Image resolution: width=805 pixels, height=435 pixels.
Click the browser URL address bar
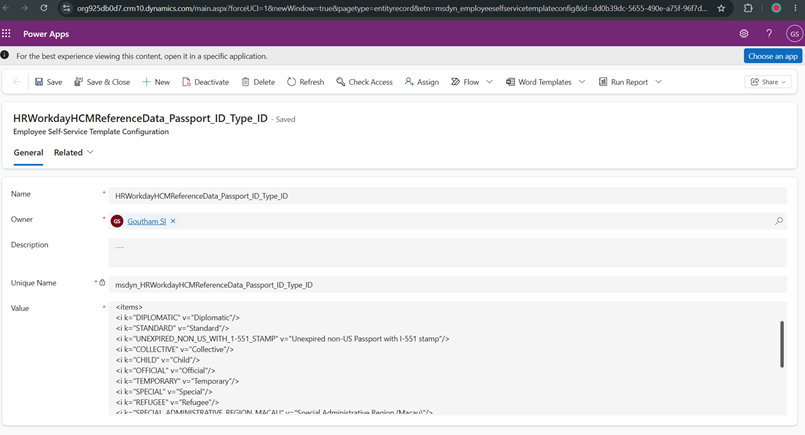coord(392,8)
